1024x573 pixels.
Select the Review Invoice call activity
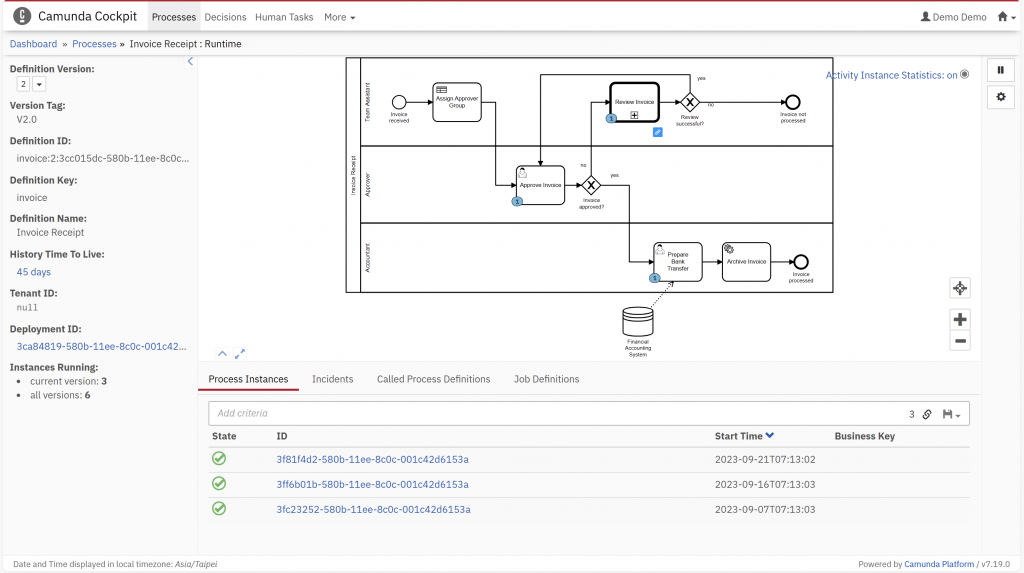(x=634, y=102)
